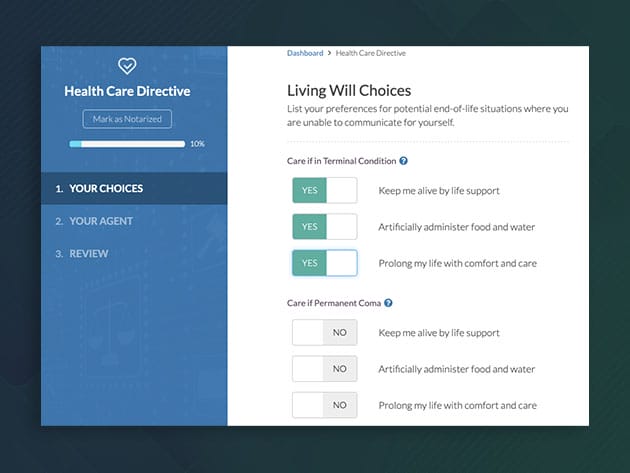630x473 pixels.
Task: Enable permanent coma life support switch
Action: 324,332
